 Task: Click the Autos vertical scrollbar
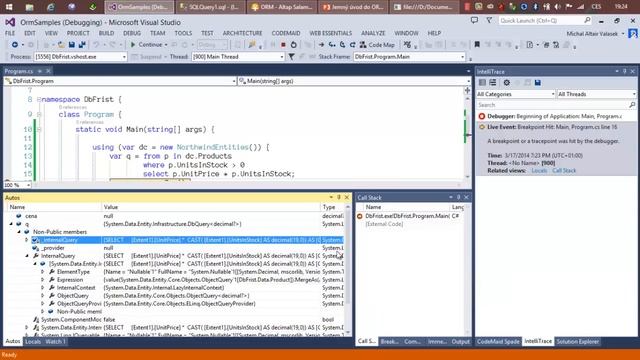pyautogui.click(x=348, y=269)
